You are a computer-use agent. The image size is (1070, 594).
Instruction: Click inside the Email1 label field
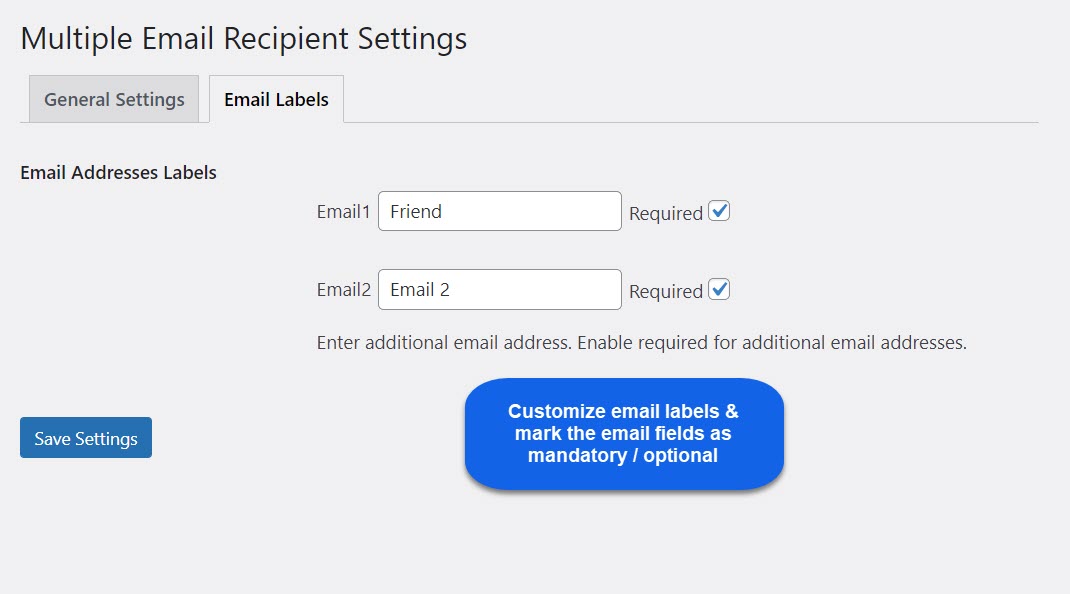coord(499,211)
